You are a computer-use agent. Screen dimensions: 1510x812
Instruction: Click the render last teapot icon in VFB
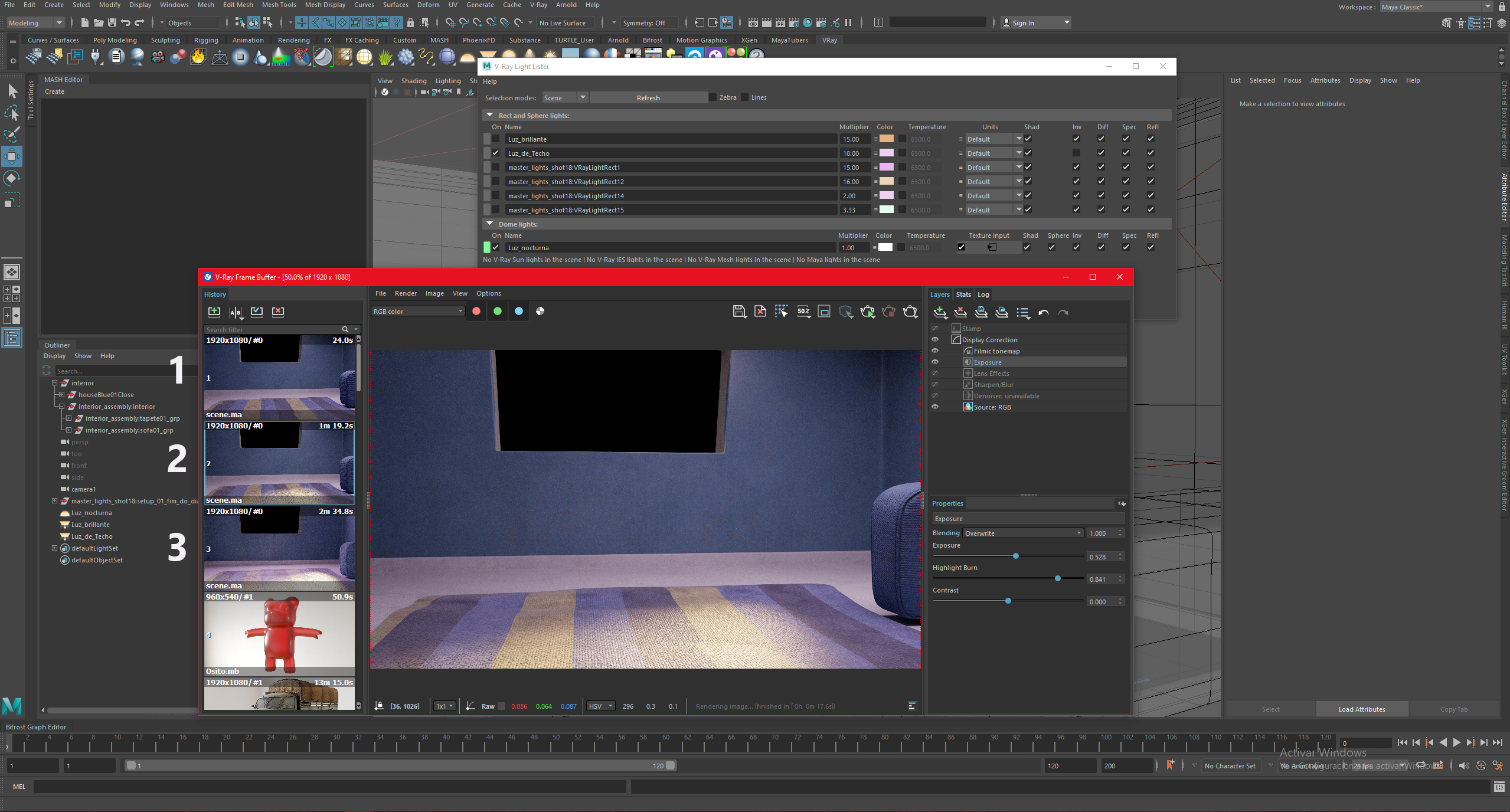910,312
